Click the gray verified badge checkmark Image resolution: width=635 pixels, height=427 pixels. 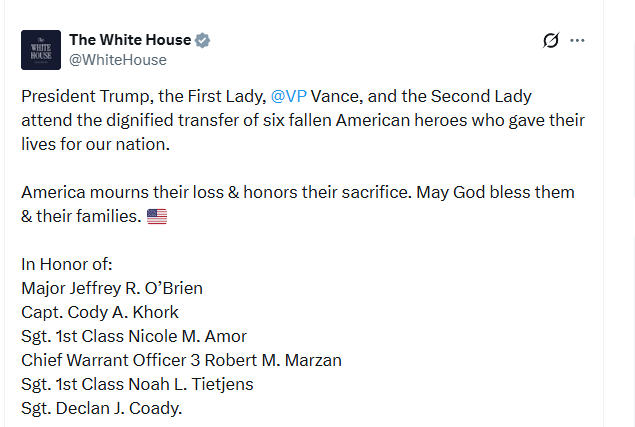(x=202, y=40)
